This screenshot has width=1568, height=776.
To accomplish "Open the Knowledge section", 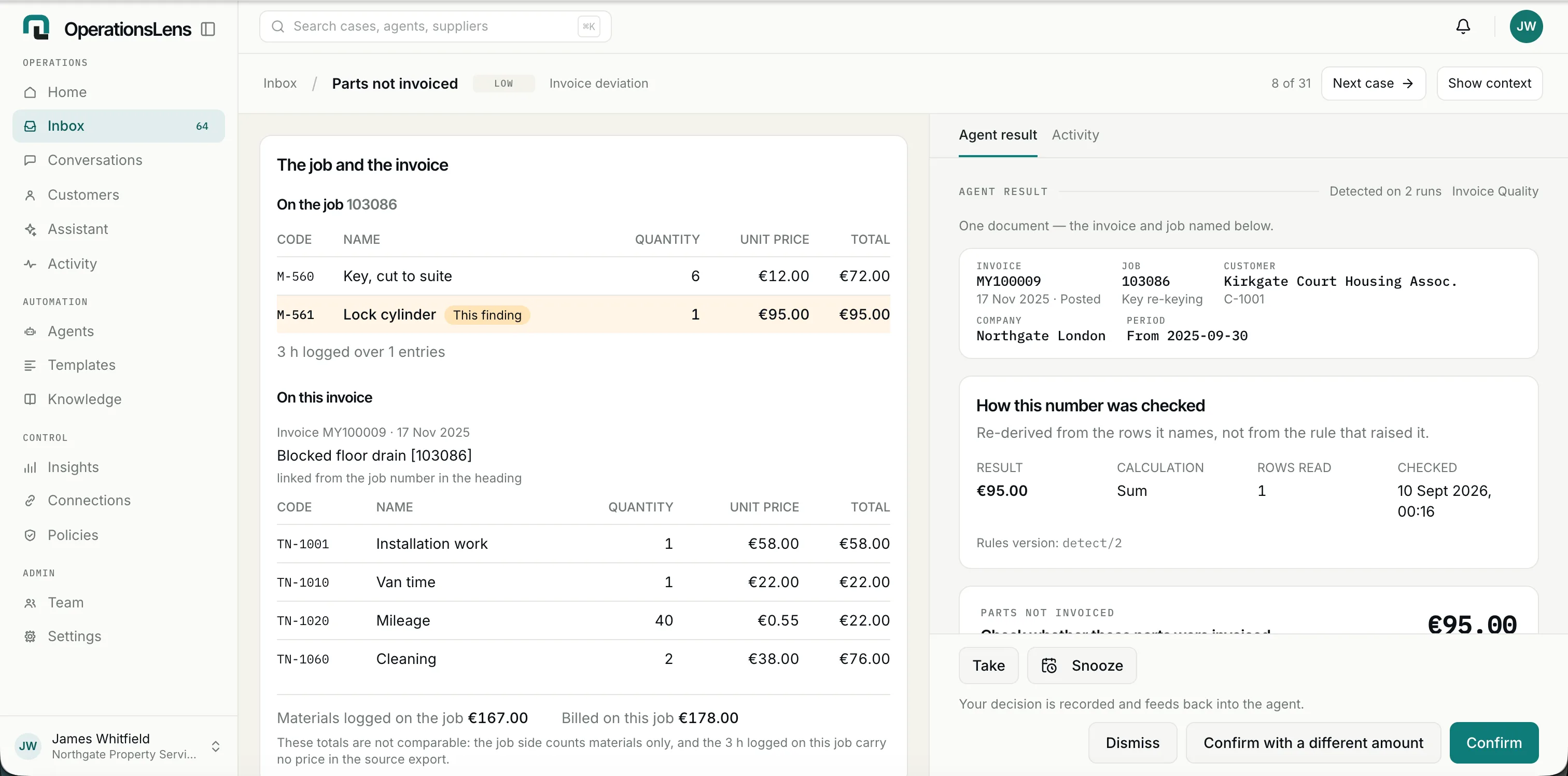I will pyautogui.click(x=118, y=398).
